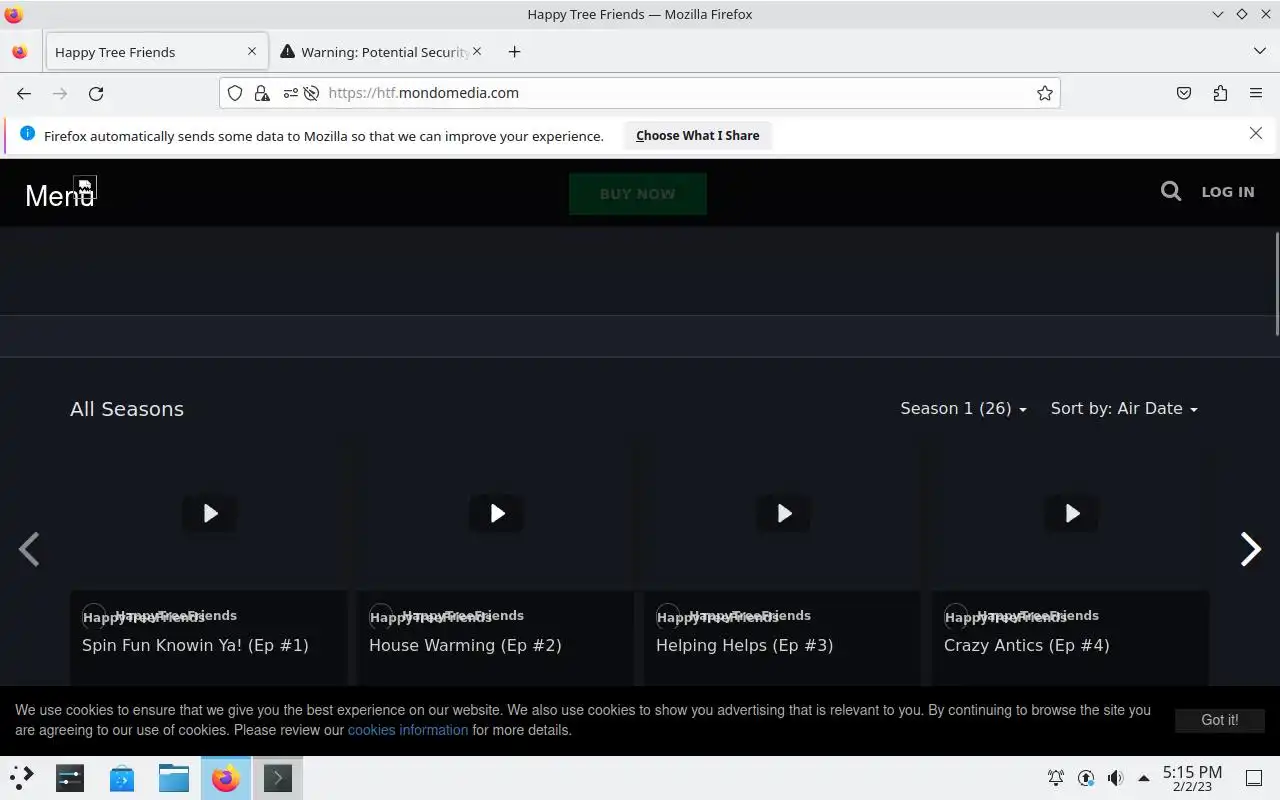Viewport: 1280px width, 800px height.
Task: Dismiss the Firefox data sharing notification
Action: [x=1256, y=133]
